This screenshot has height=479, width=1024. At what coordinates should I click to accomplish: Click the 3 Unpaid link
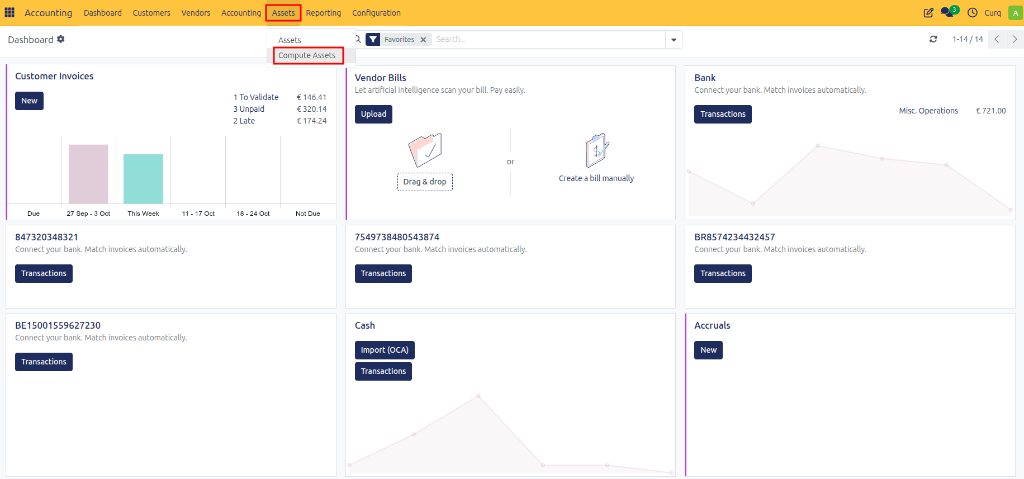click(248, 109)
